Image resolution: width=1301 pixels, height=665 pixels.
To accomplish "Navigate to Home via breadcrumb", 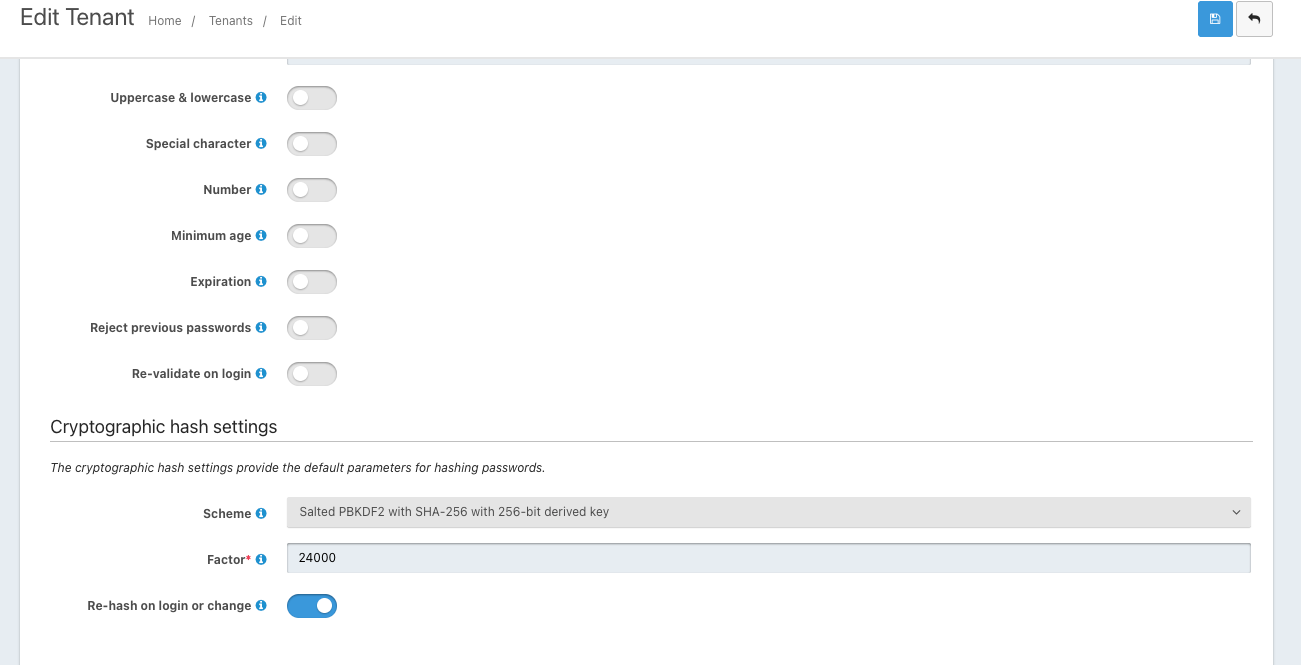I will tap(164, 20).
